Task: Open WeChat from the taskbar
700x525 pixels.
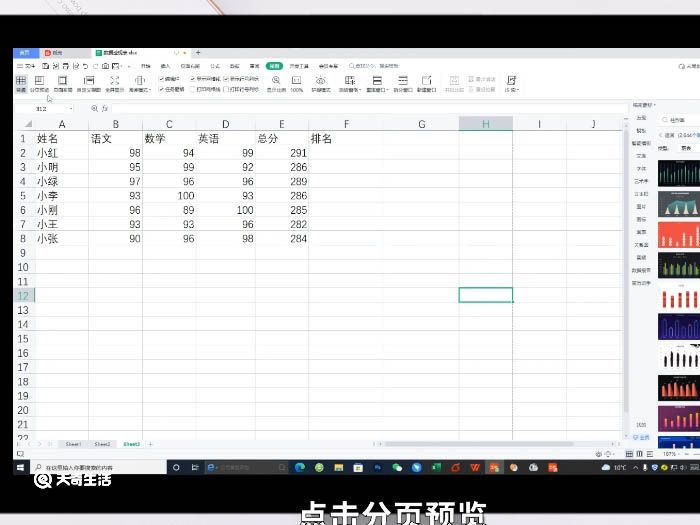Action: (x=397, y=468)
